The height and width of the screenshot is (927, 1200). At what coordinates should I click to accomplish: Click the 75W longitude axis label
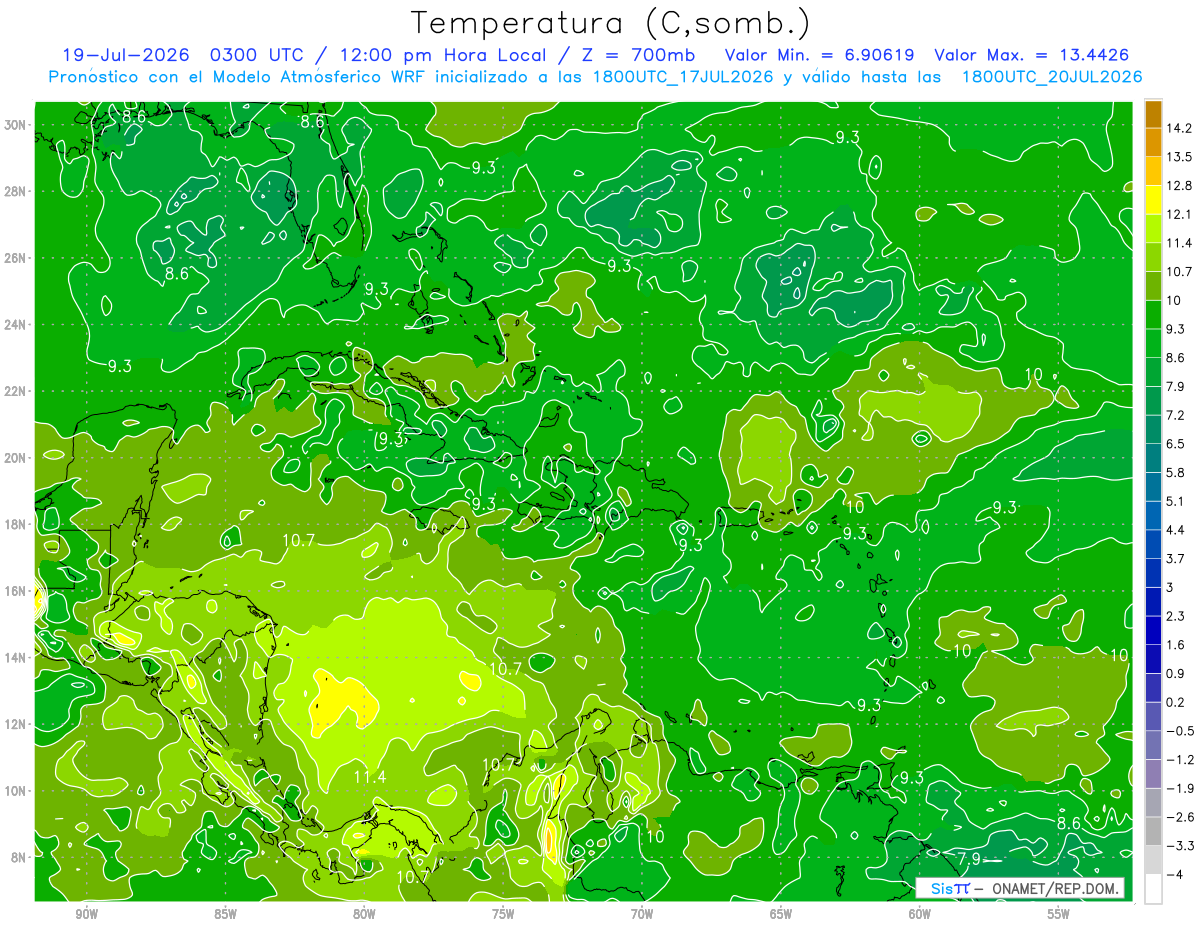coord(503,913)
